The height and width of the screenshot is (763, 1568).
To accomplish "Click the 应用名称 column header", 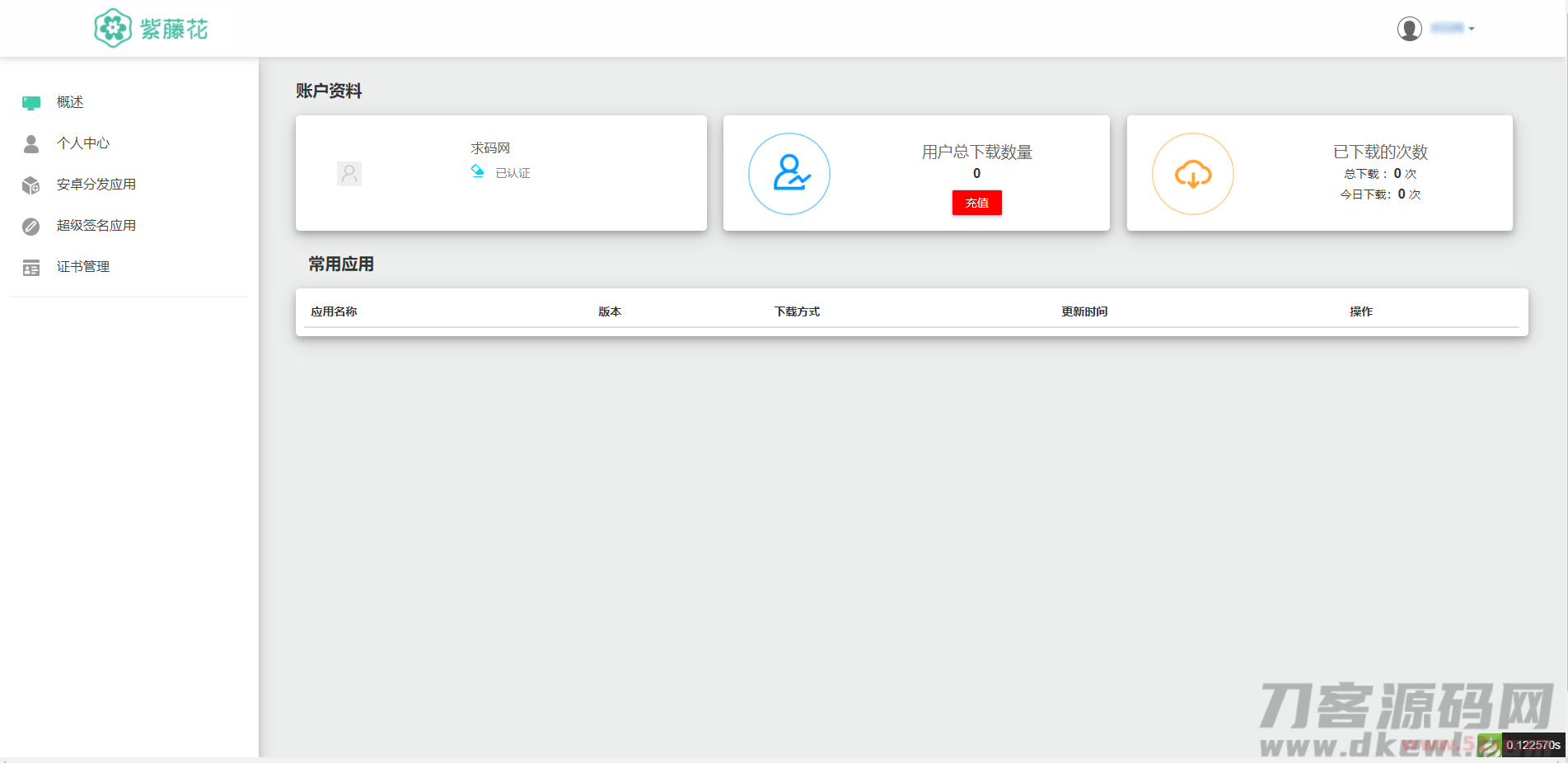I will click(x=334, y=311).
